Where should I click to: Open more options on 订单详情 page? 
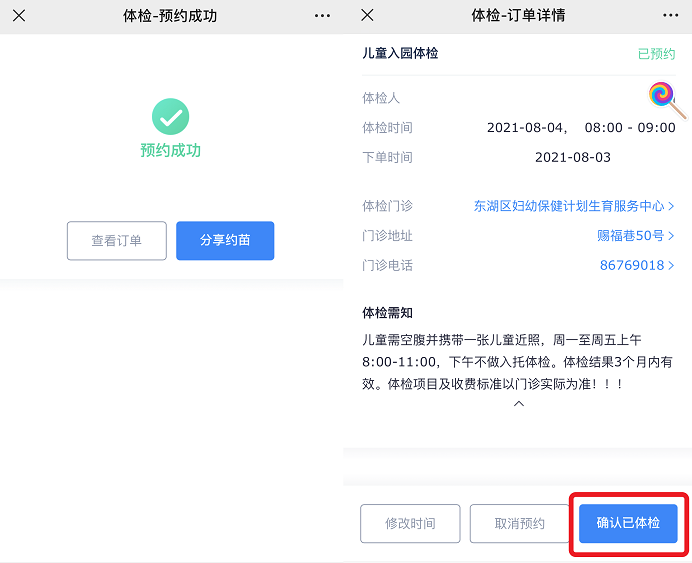point(670,16)
